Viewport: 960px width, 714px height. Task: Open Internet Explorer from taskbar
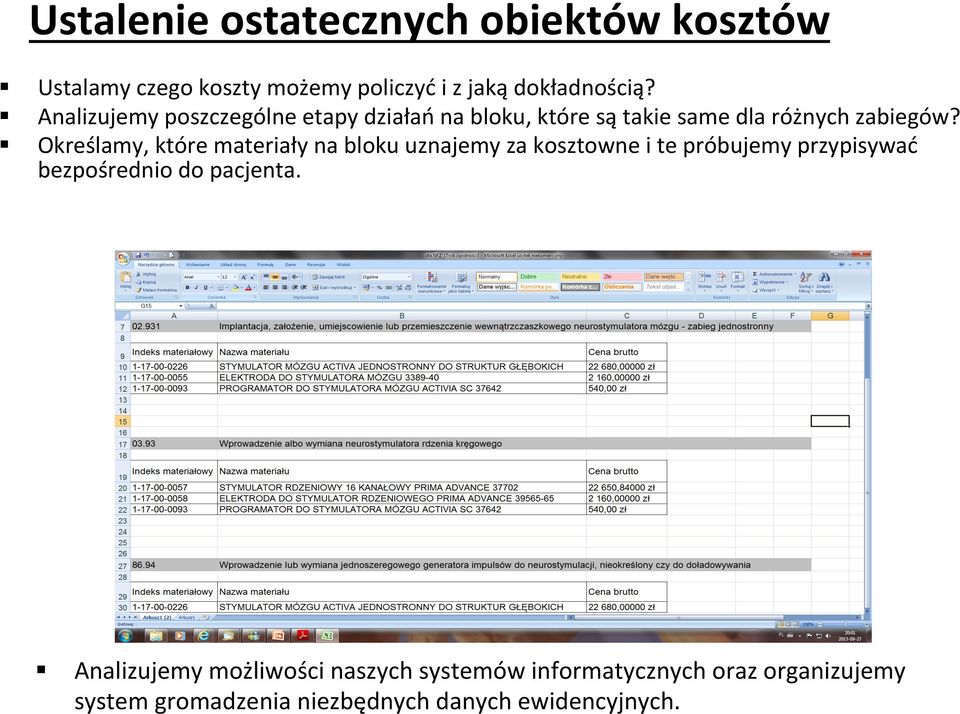[203, 635]
